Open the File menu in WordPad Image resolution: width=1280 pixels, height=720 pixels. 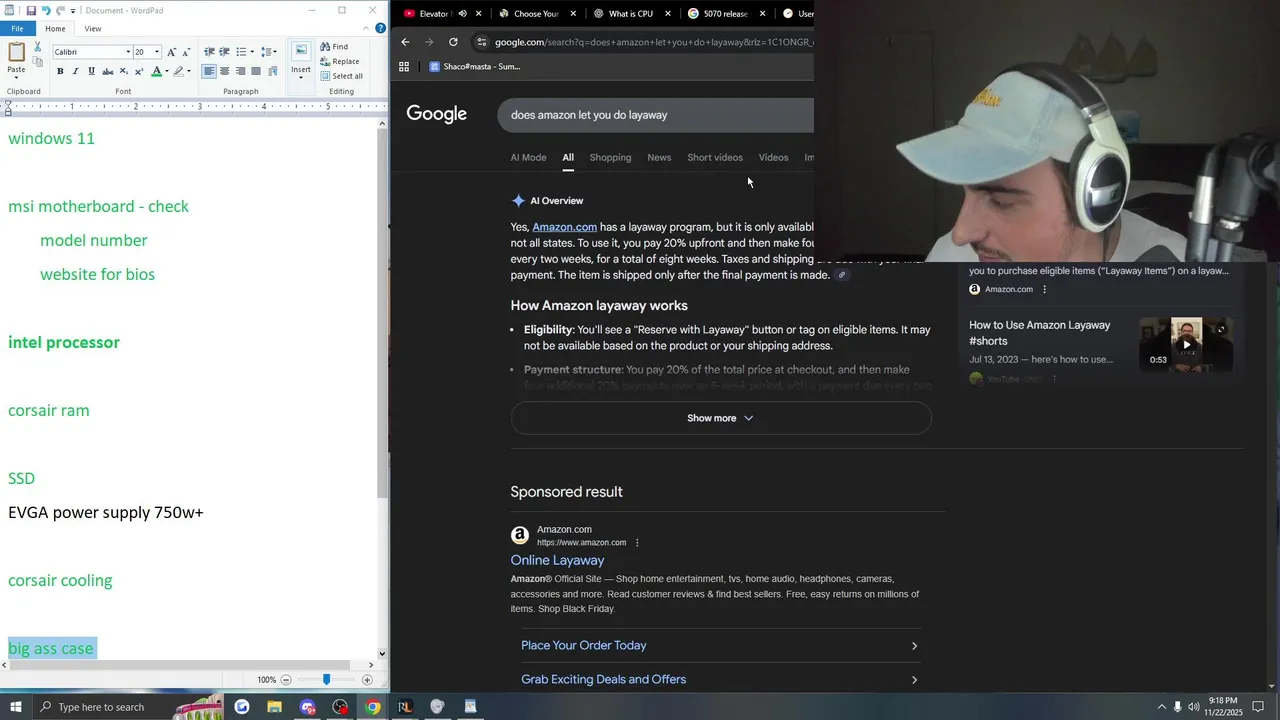17,29
